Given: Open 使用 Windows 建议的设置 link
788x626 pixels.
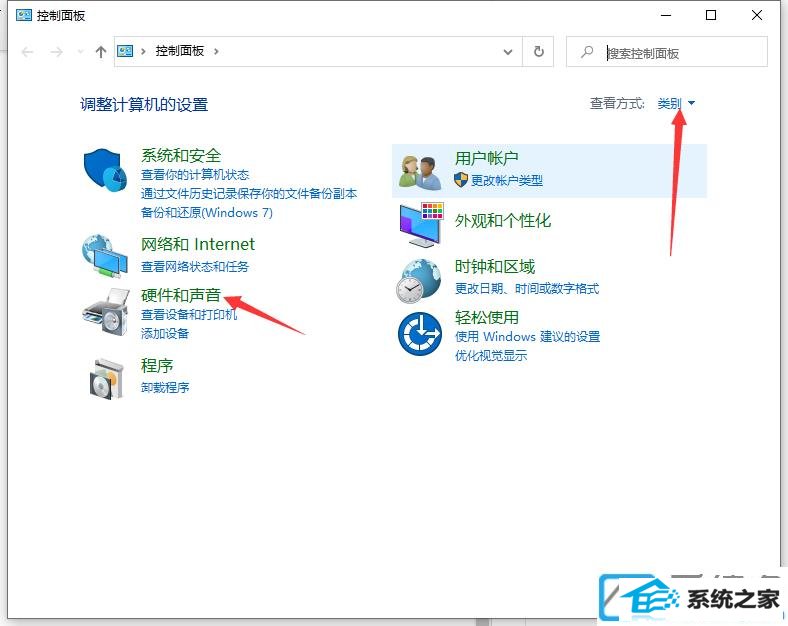Looking at the screenshot, I should point(527,336).
